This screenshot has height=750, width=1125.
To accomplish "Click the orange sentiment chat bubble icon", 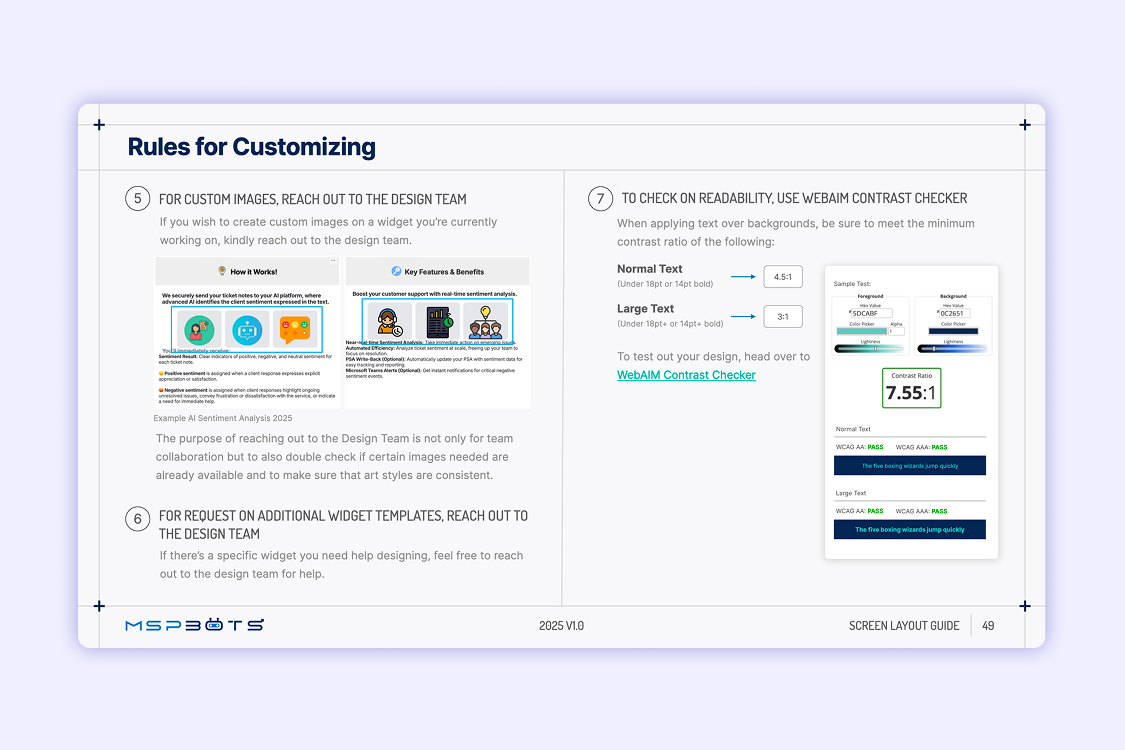I will (295, 329).
